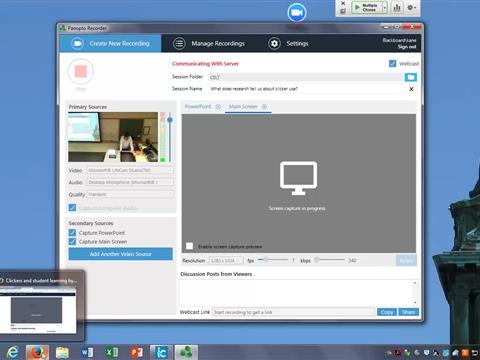
Task: Switch to iClicker in the taskbar
Action: [x=161, y=352]
